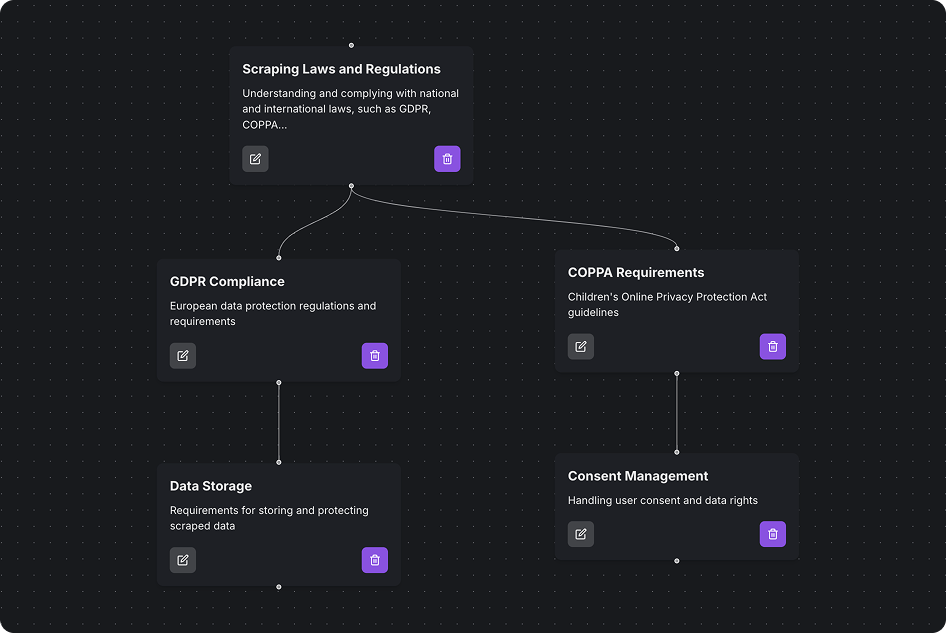
Task: Trash the Consent Management node
Action: (772, 534)
